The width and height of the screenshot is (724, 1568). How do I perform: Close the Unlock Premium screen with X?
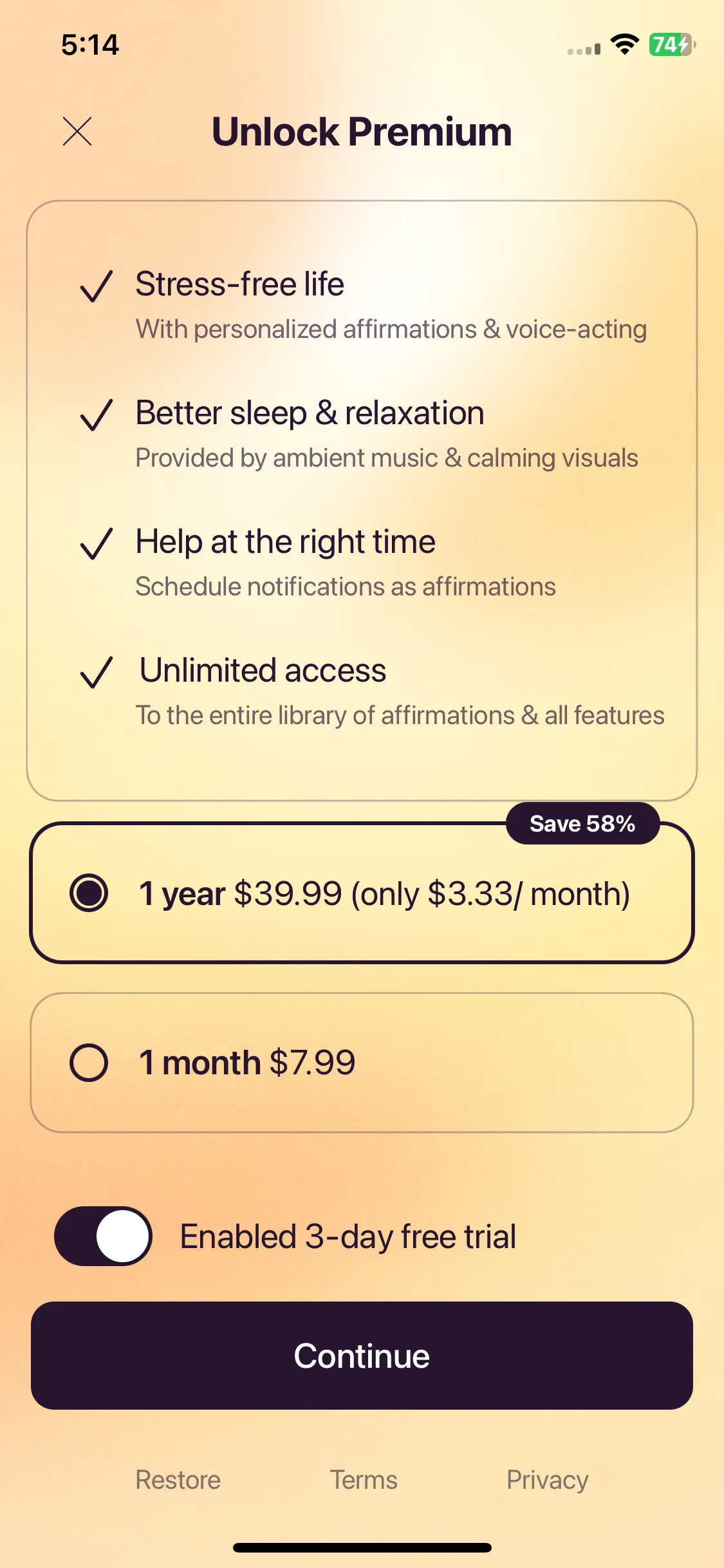tap(77, 131)
